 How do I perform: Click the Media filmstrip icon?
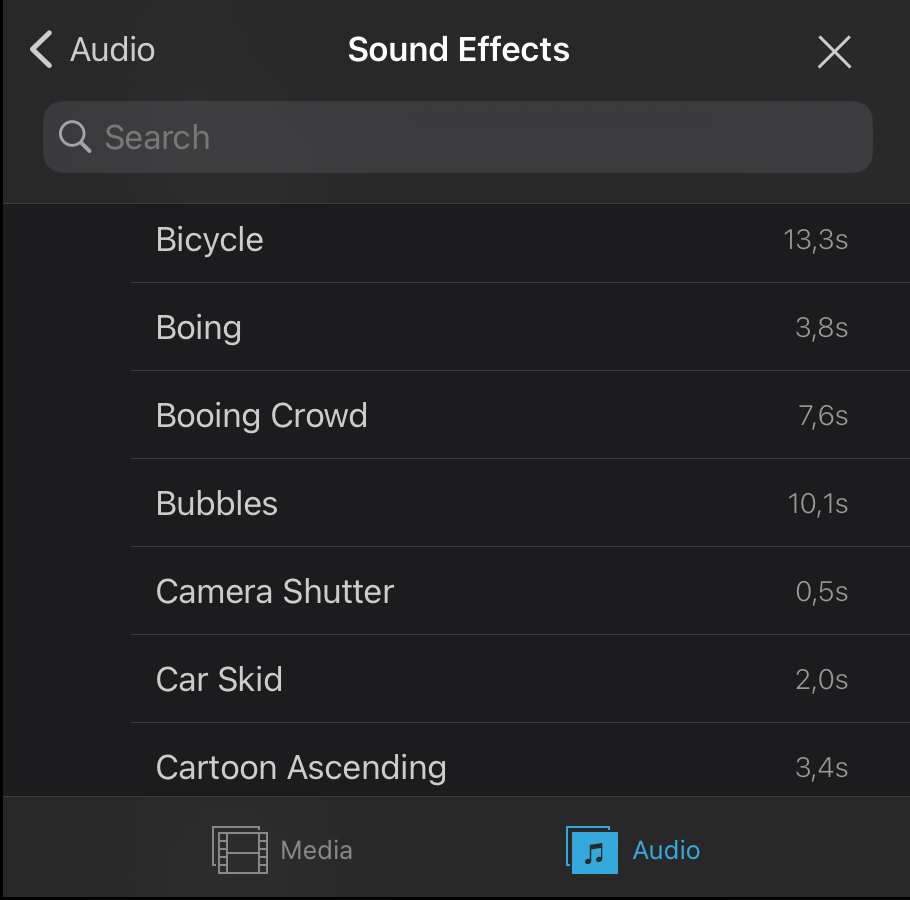240,850
